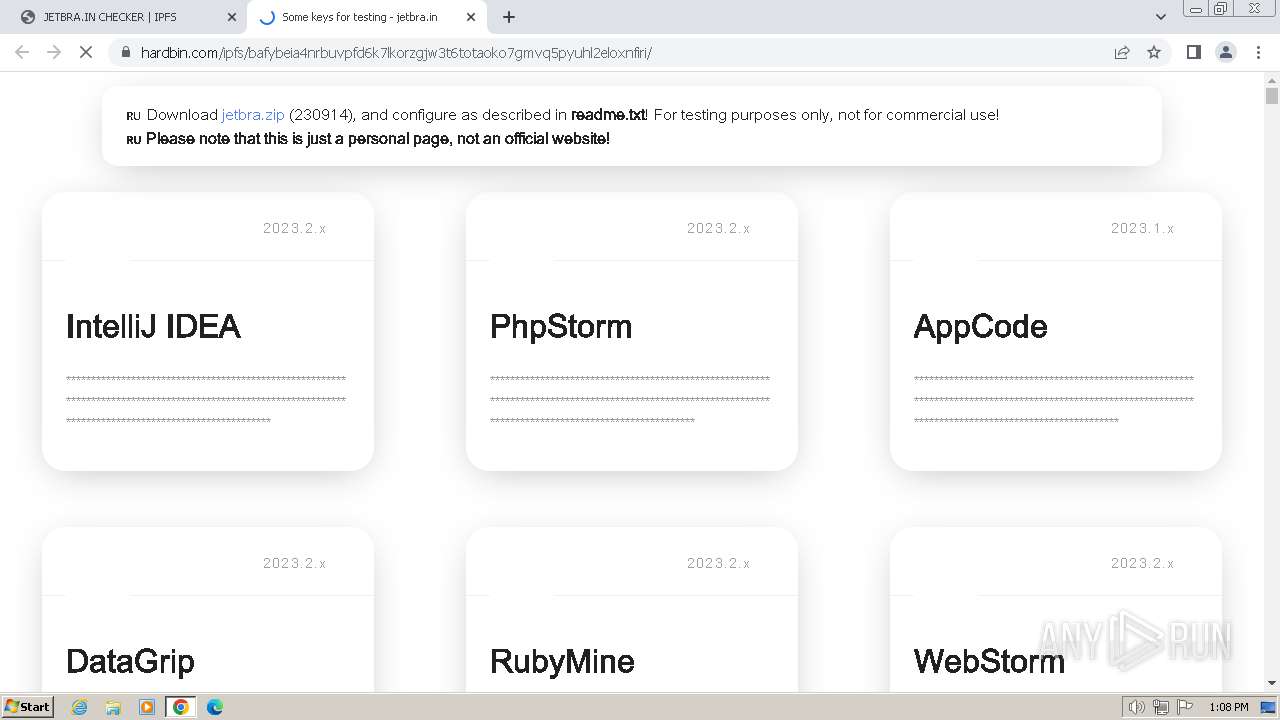Copy the PhpStorm masked key

point(630,400)
